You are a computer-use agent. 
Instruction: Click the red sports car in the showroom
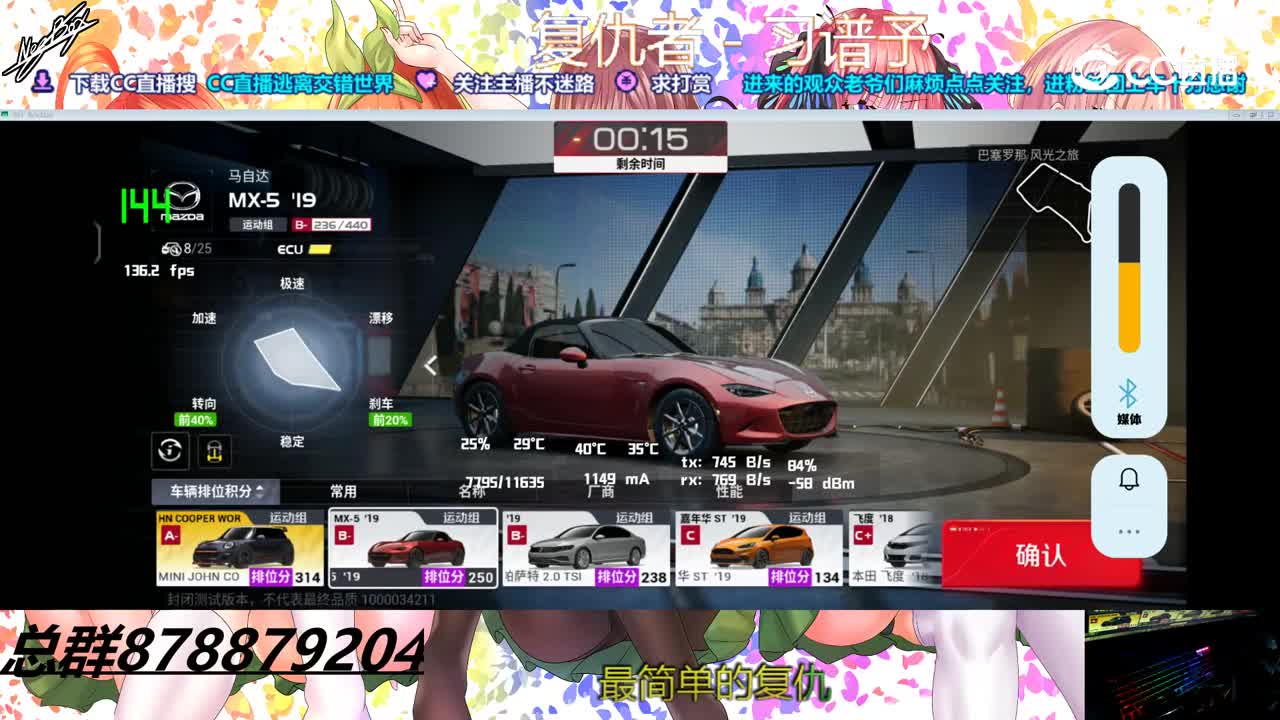point(645,388)
